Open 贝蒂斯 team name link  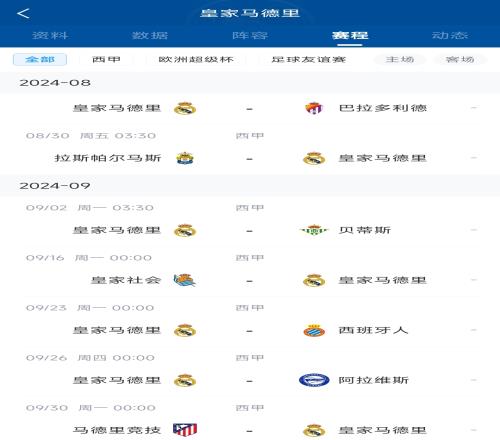pos(364,230)
